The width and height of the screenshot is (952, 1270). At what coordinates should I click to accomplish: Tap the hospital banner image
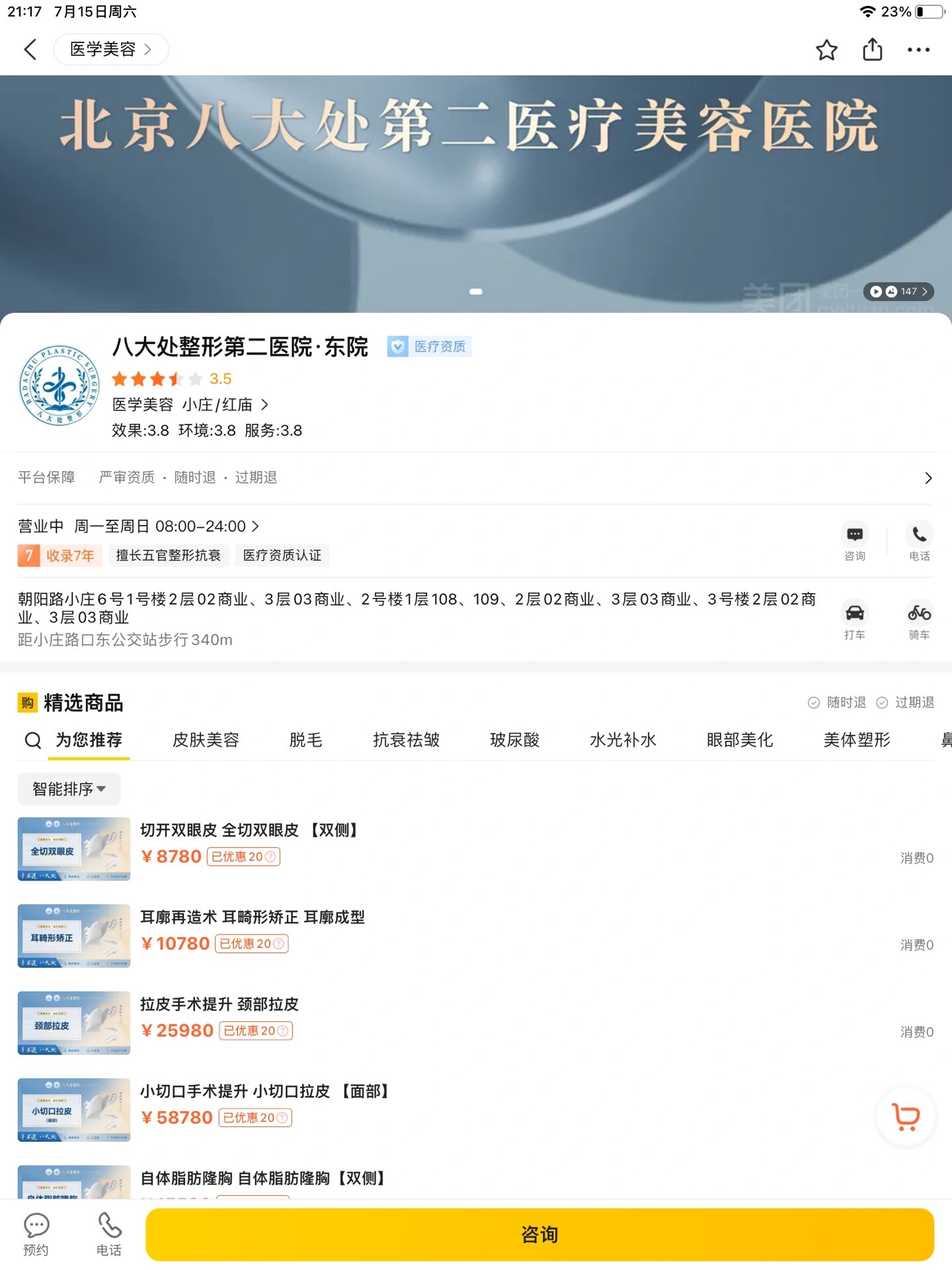[476, 194]
